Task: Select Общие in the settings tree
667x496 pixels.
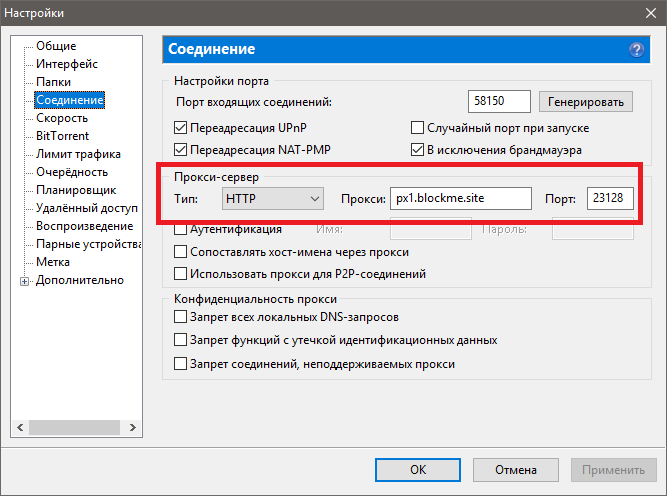Action: tap(56, 46)
